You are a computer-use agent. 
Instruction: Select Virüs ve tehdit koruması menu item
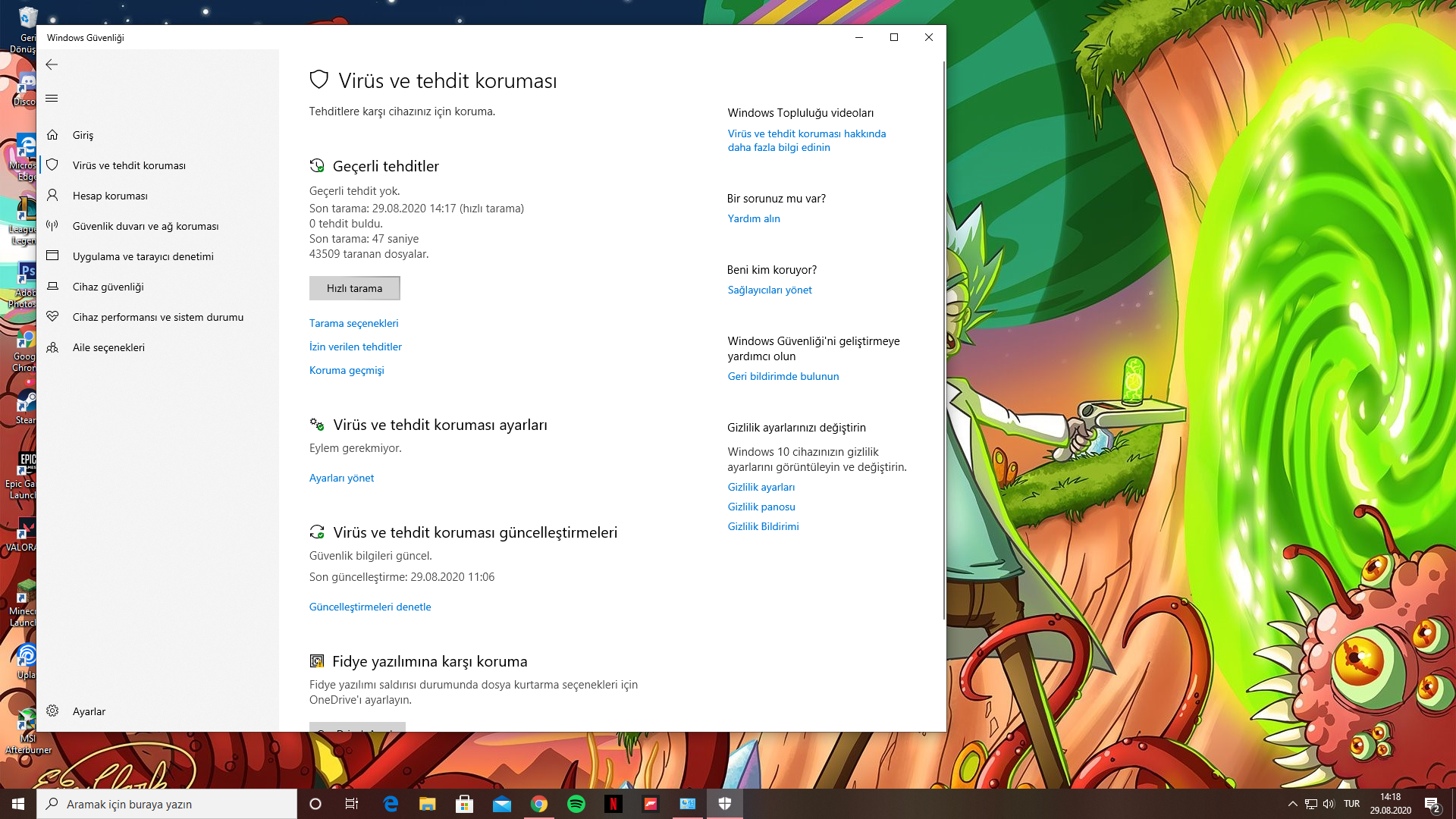point(129,165)
